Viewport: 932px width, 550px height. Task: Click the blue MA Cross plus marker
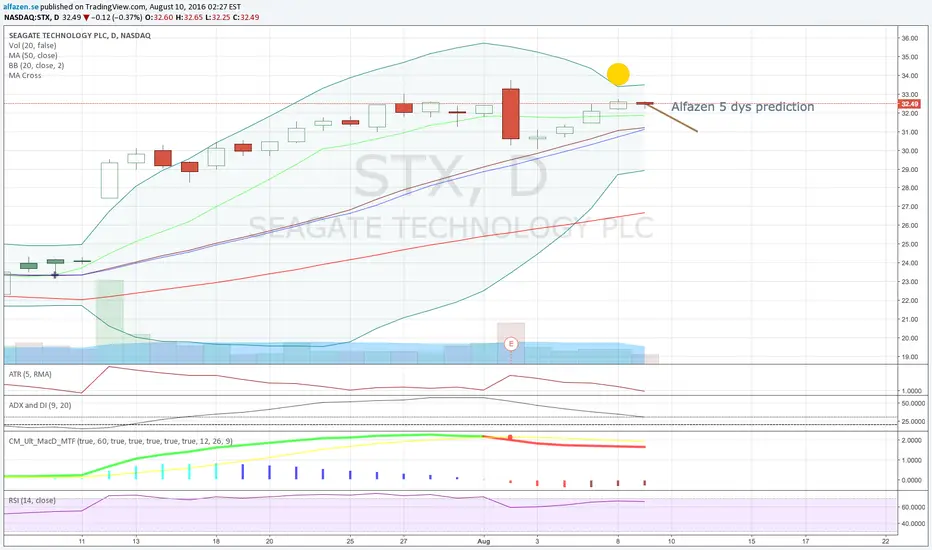(55, 275)
